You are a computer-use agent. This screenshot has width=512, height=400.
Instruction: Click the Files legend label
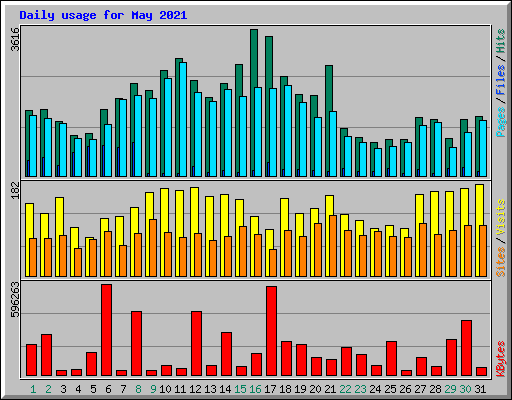point(501,80)
